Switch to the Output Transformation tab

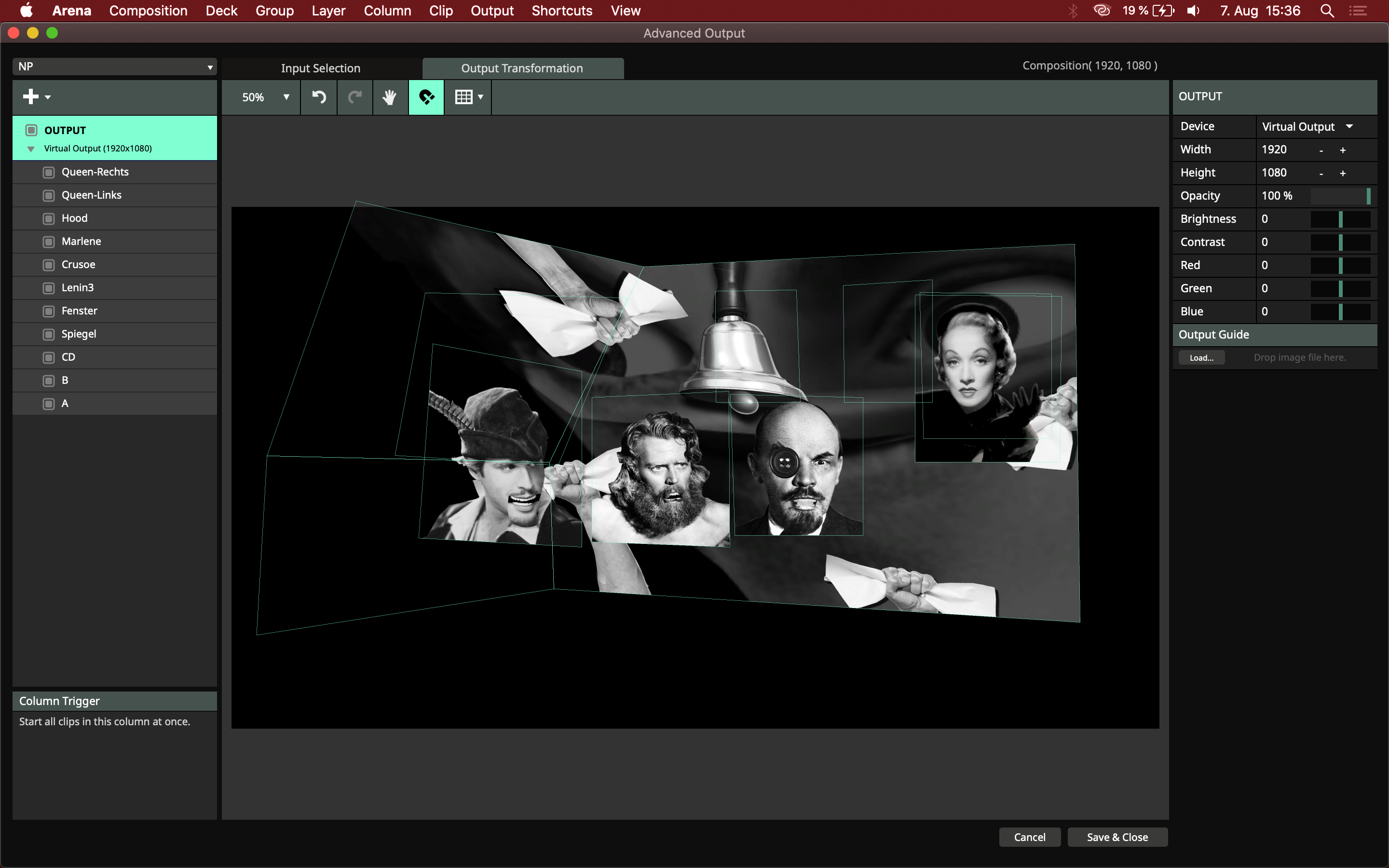(522, 68)
